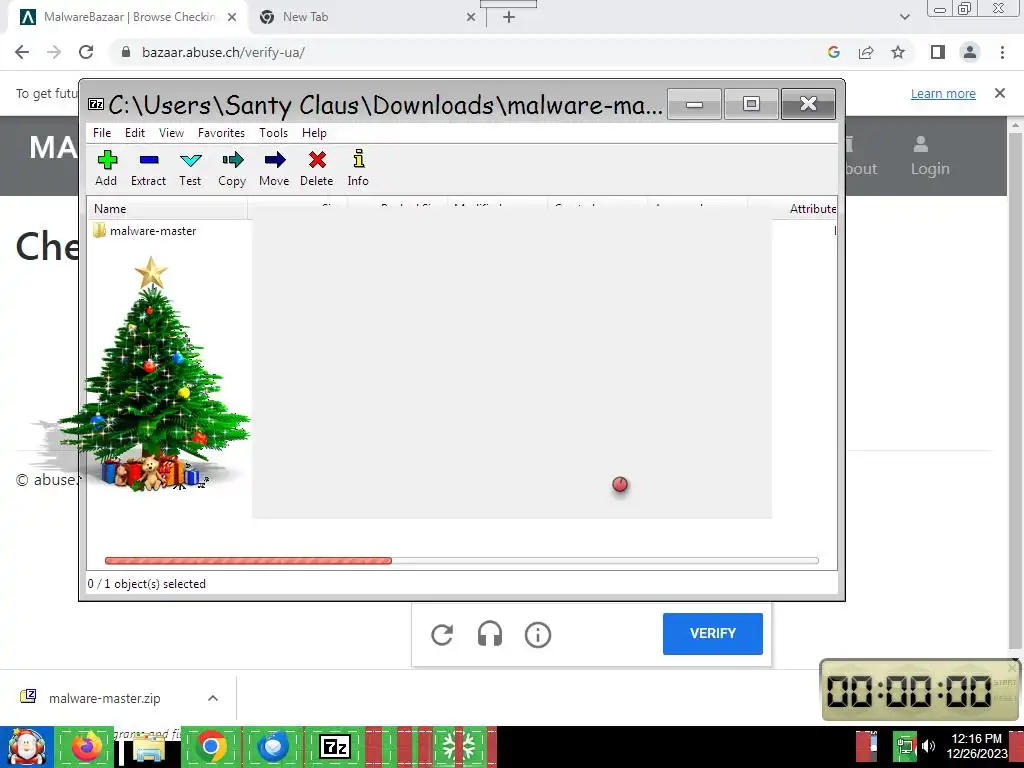Open the Help menu
This screenshot has width=1024, height=768.
pyautogui.click(x=314, y=133)
